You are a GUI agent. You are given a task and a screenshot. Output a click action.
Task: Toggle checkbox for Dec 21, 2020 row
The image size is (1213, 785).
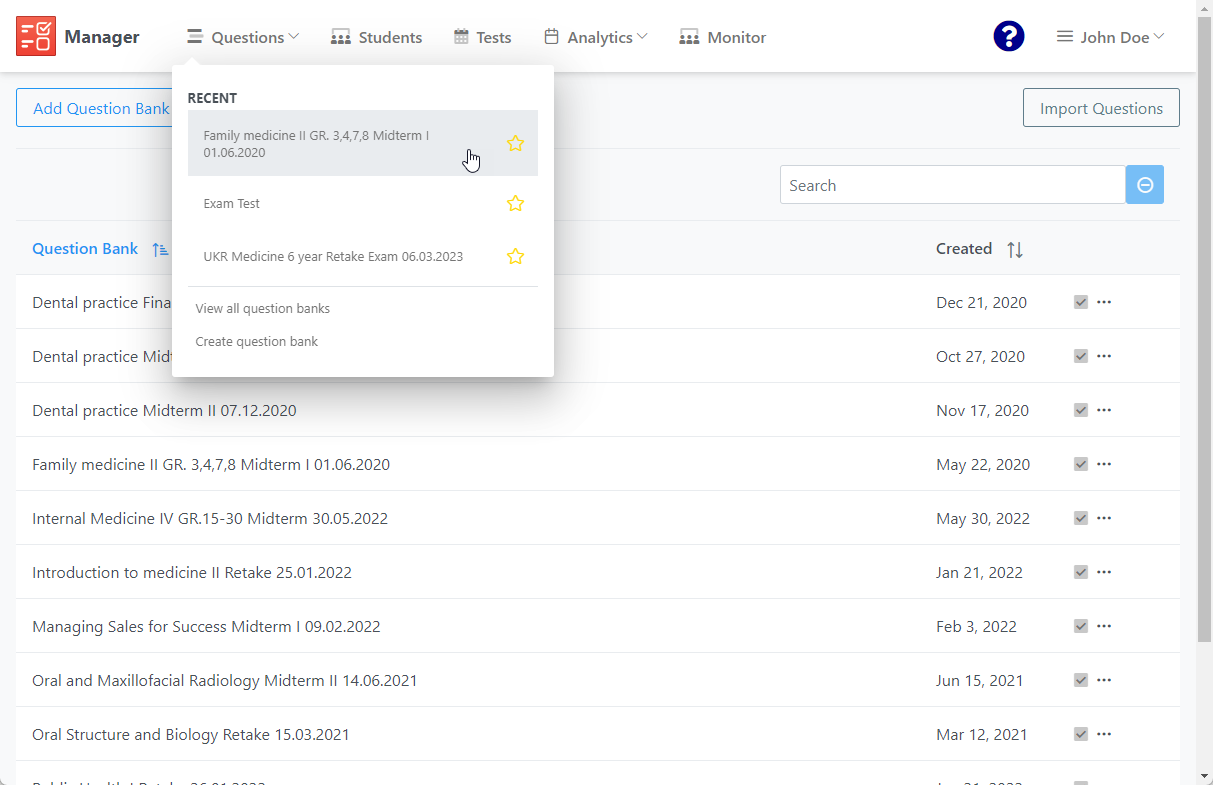point(1080,302)
